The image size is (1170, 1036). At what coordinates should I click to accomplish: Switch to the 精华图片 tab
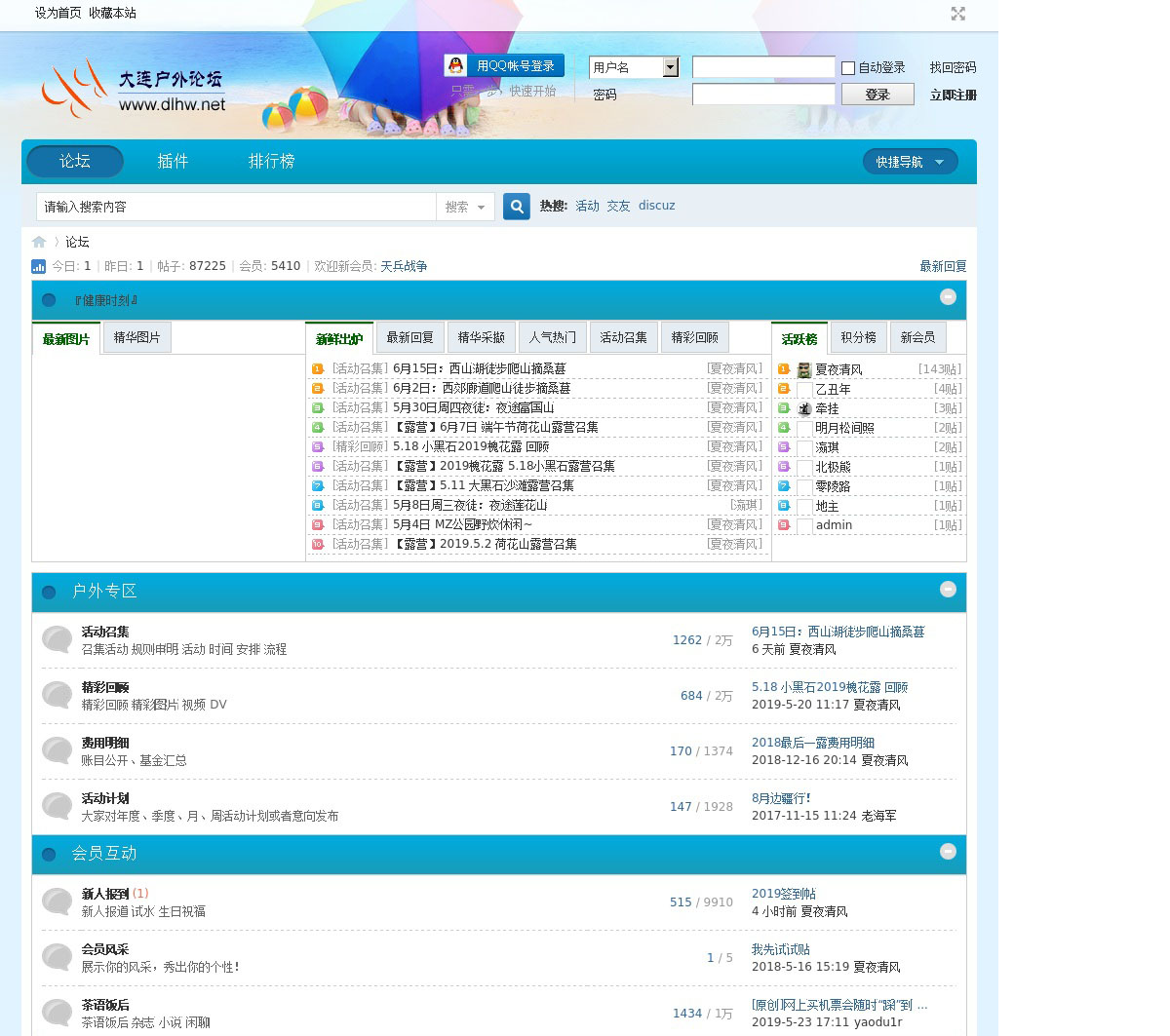point(136,337)
